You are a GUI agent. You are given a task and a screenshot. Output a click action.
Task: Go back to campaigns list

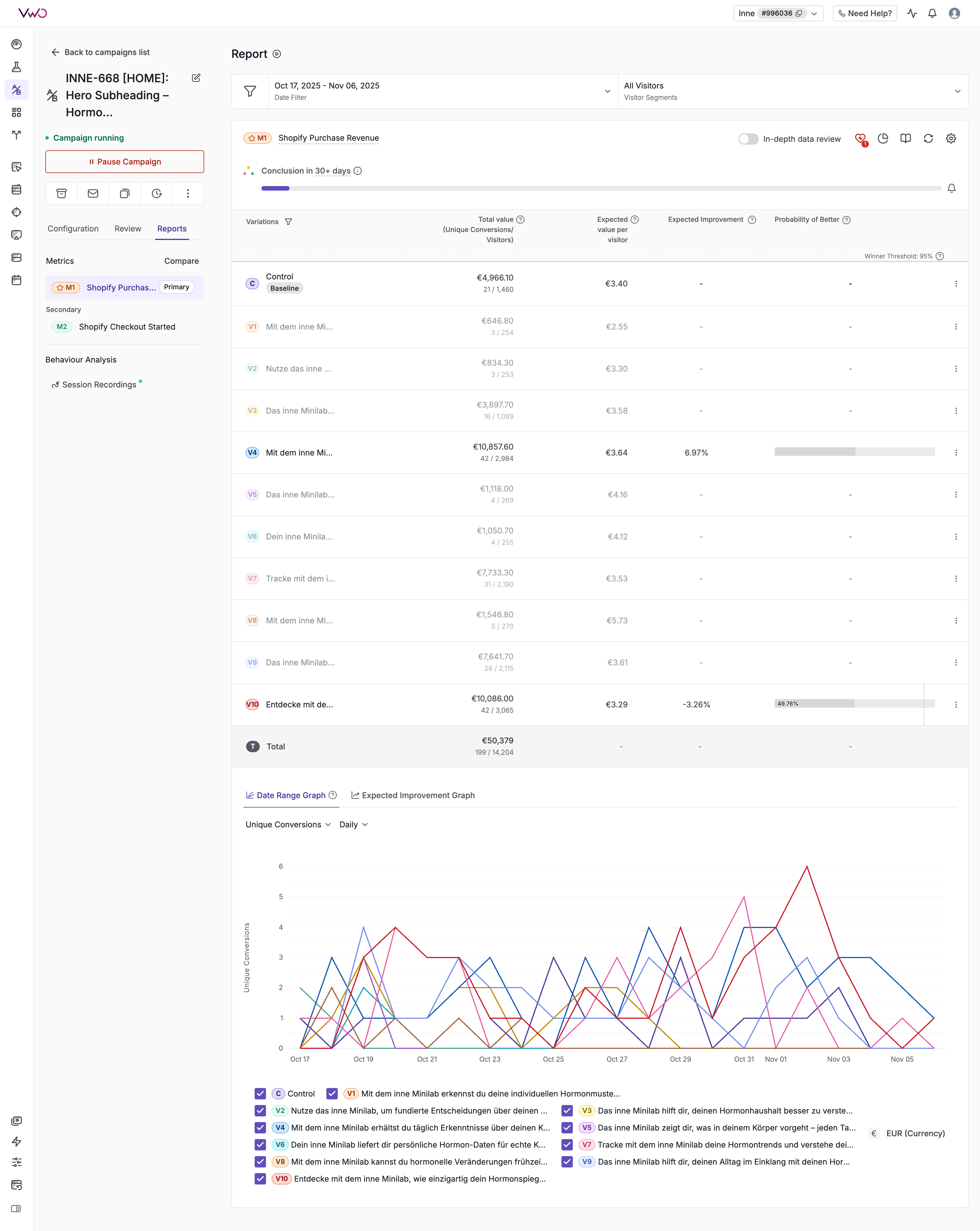(x=100, y=52)
